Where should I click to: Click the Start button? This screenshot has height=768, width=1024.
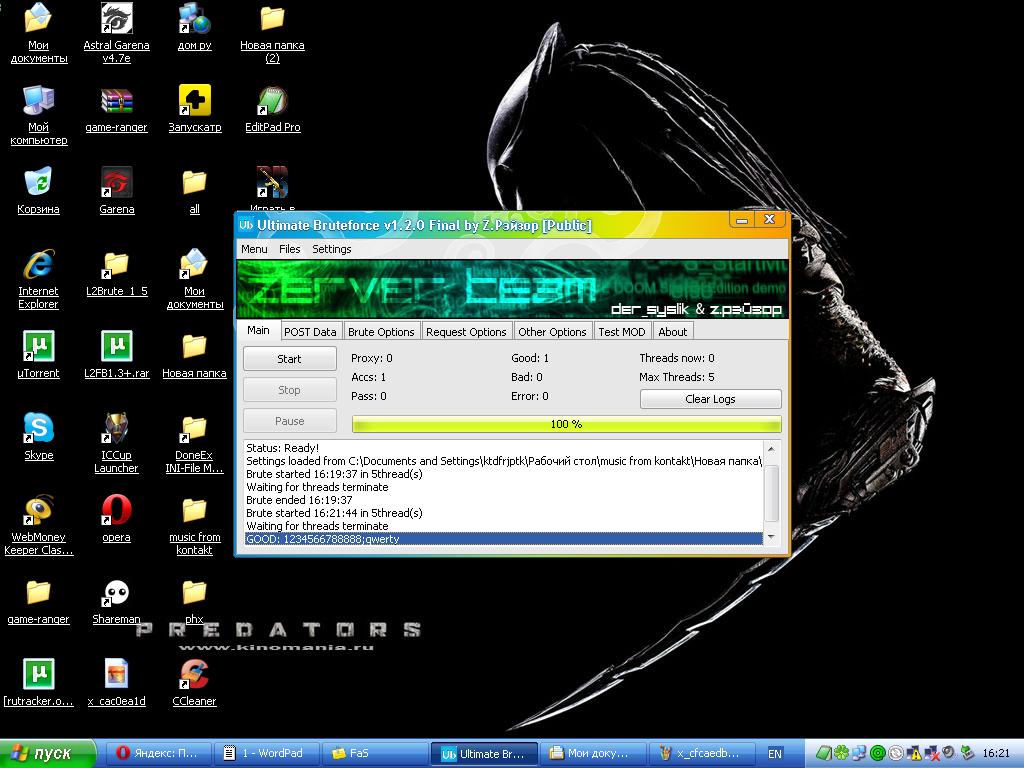(289, 359)
